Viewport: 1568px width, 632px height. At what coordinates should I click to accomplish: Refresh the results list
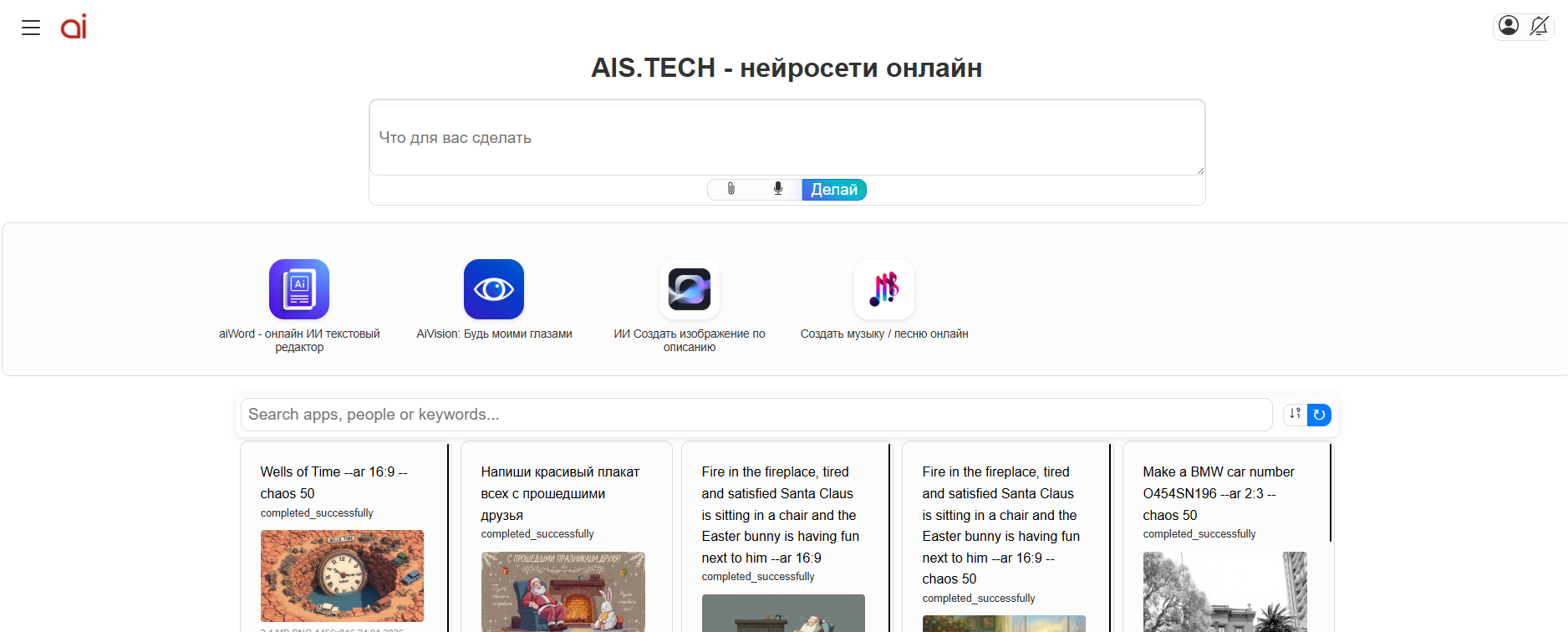(x=1319, y=415)
